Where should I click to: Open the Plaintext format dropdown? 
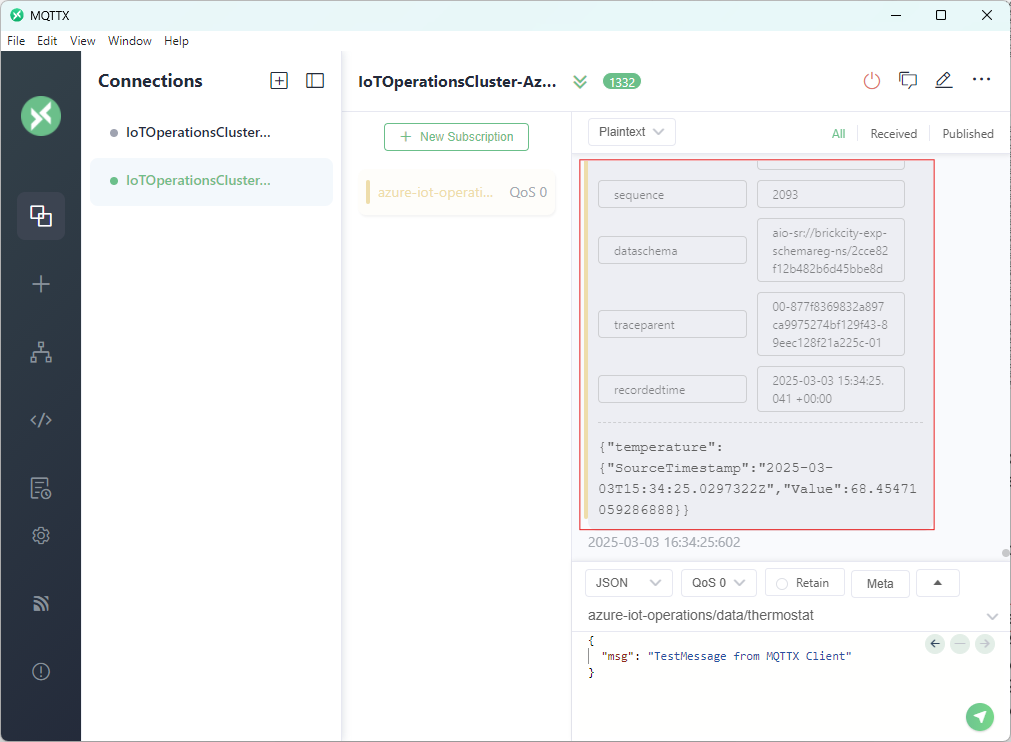[632, 132]
